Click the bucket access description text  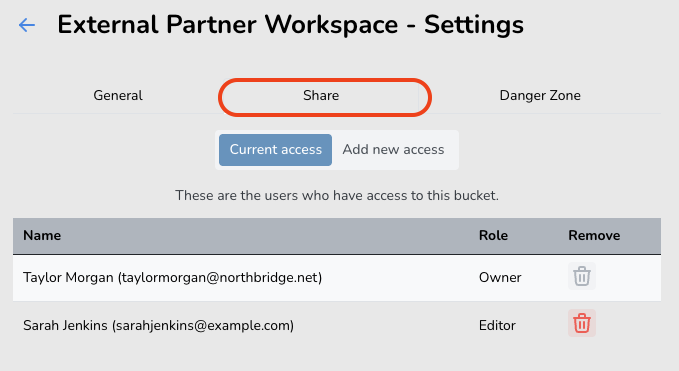[x=337, y=196]
